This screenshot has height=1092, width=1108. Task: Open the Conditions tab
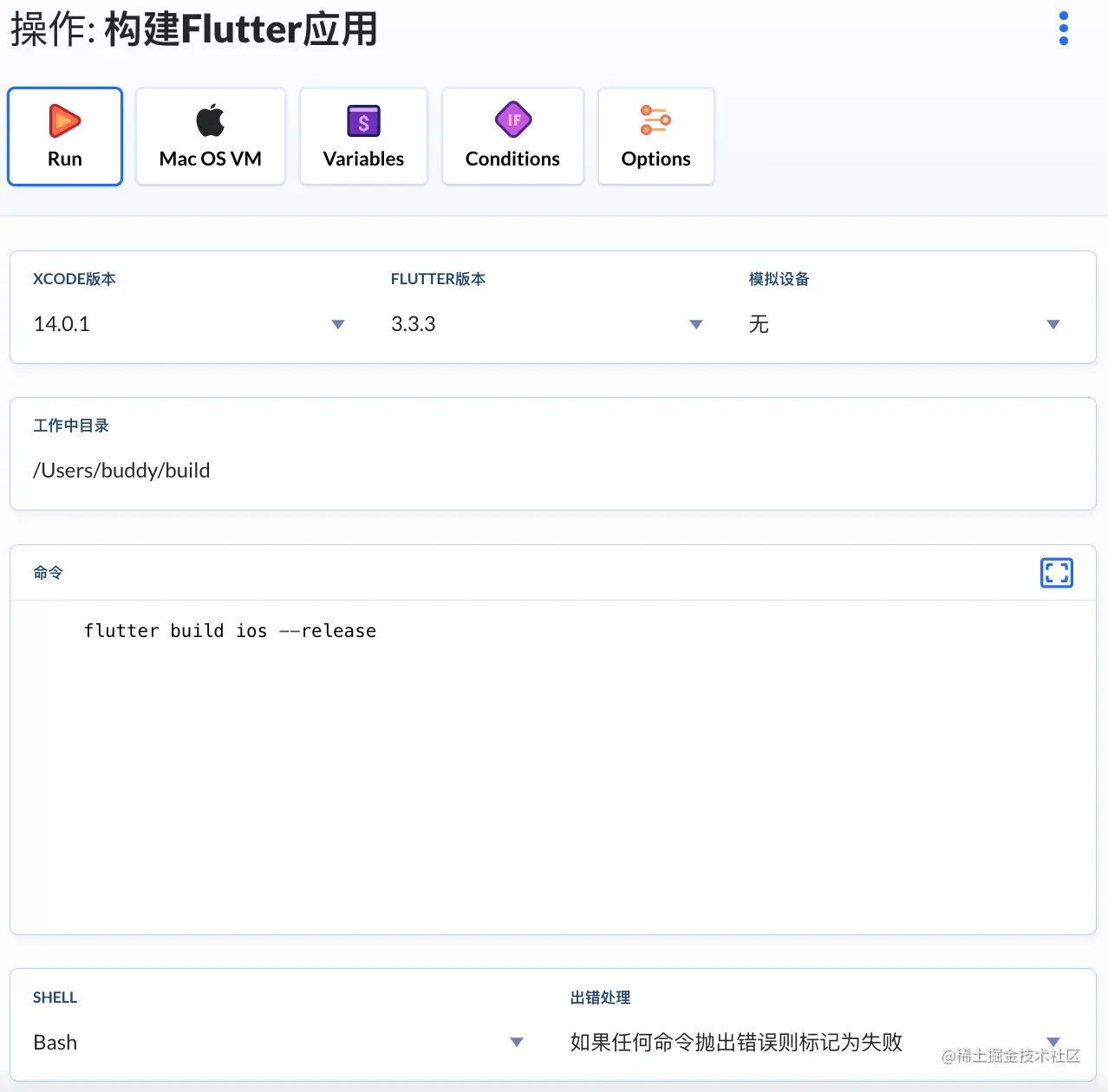click(x=512, y=136)
